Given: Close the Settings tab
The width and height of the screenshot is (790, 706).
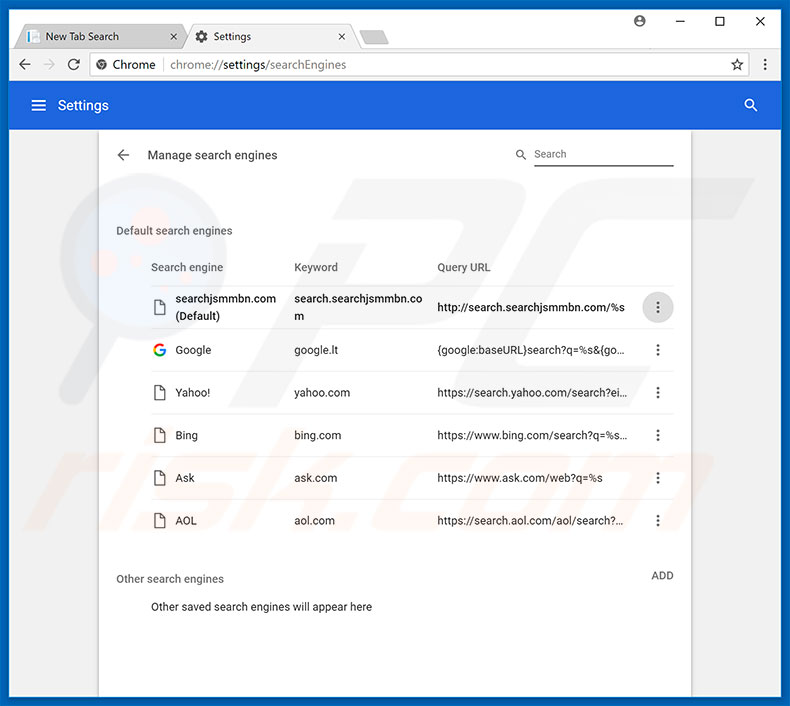Looking at the screenshot, I should coord(342,36).
